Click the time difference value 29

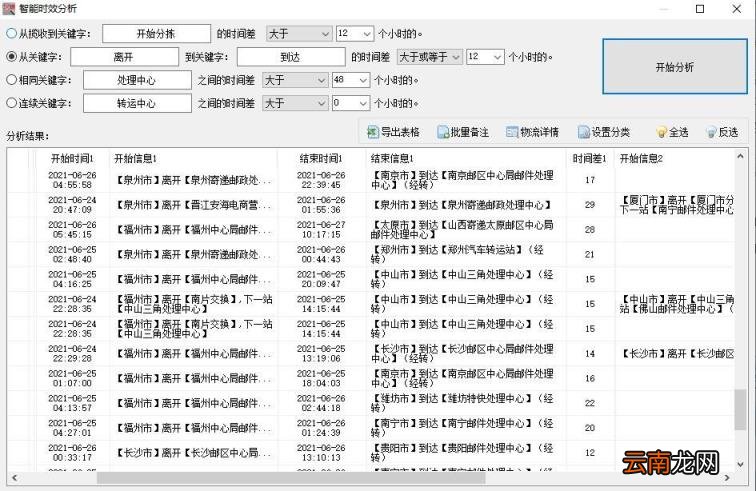tap(590, 205)
